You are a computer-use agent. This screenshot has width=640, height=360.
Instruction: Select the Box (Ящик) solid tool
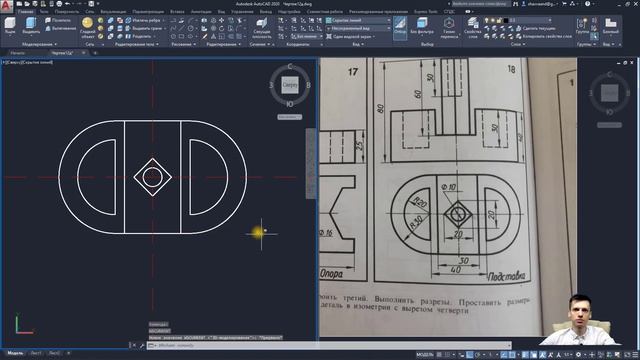coord(10,26)
